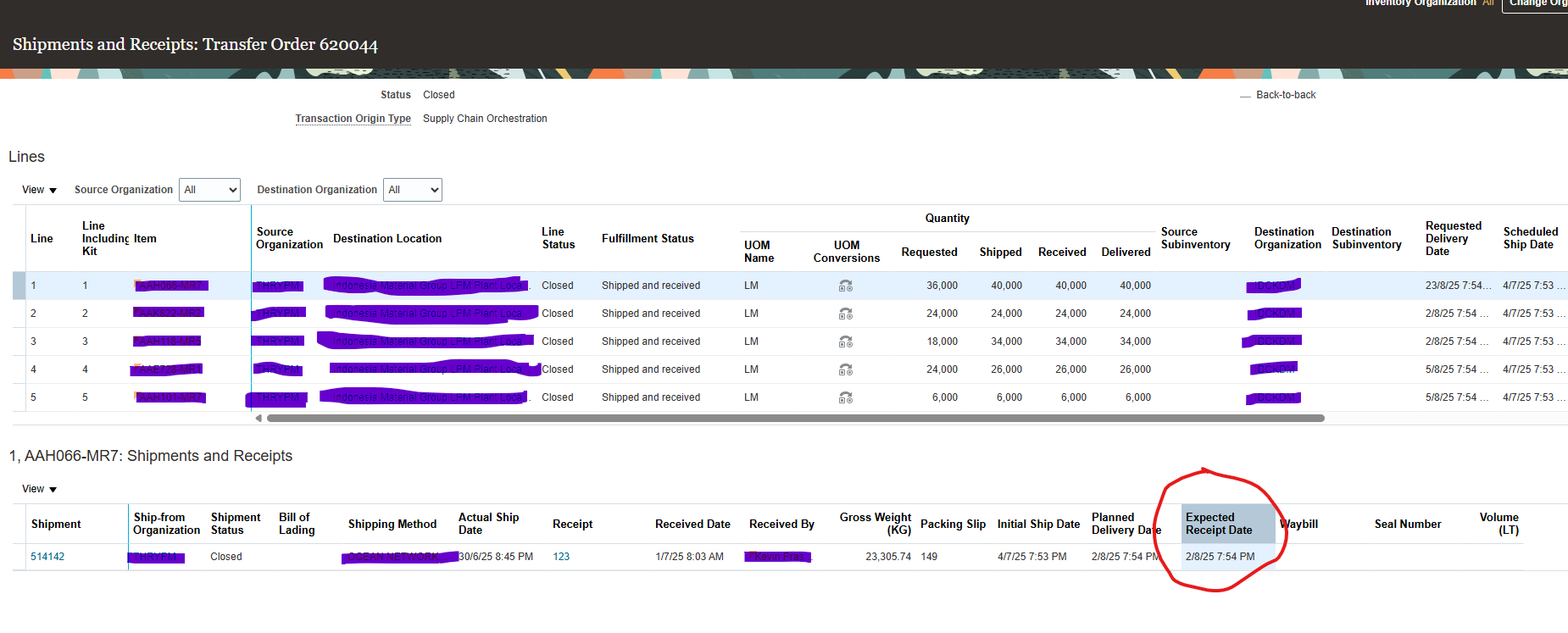Open shipment 514142 link

(47, 557)
